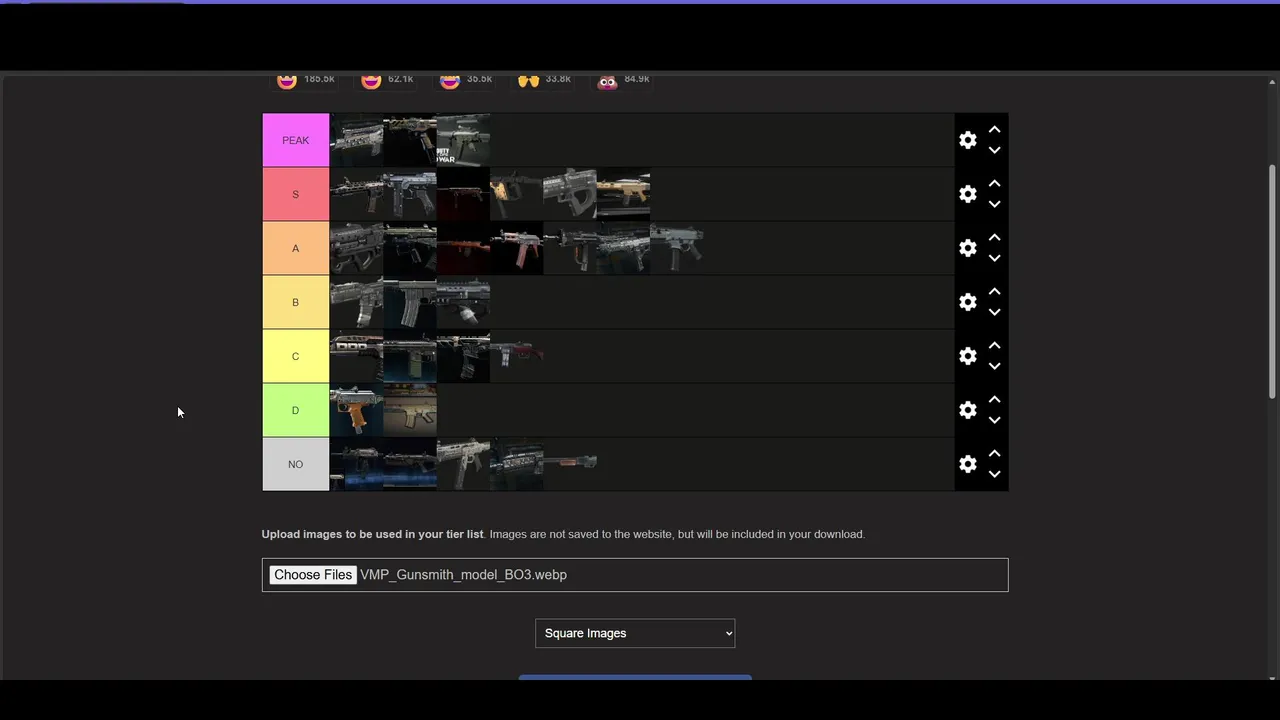Image resolution: width=1280 pixels, height=720 pixels.
Task: Select dark red background gun in S row
Action: (x=464, y=194)
